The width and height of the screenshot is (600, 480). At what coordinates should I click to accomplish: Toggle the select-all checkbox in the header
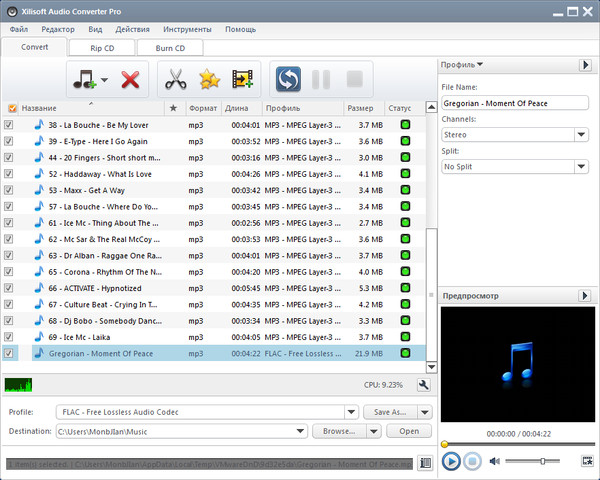click(x=11, y=108)
